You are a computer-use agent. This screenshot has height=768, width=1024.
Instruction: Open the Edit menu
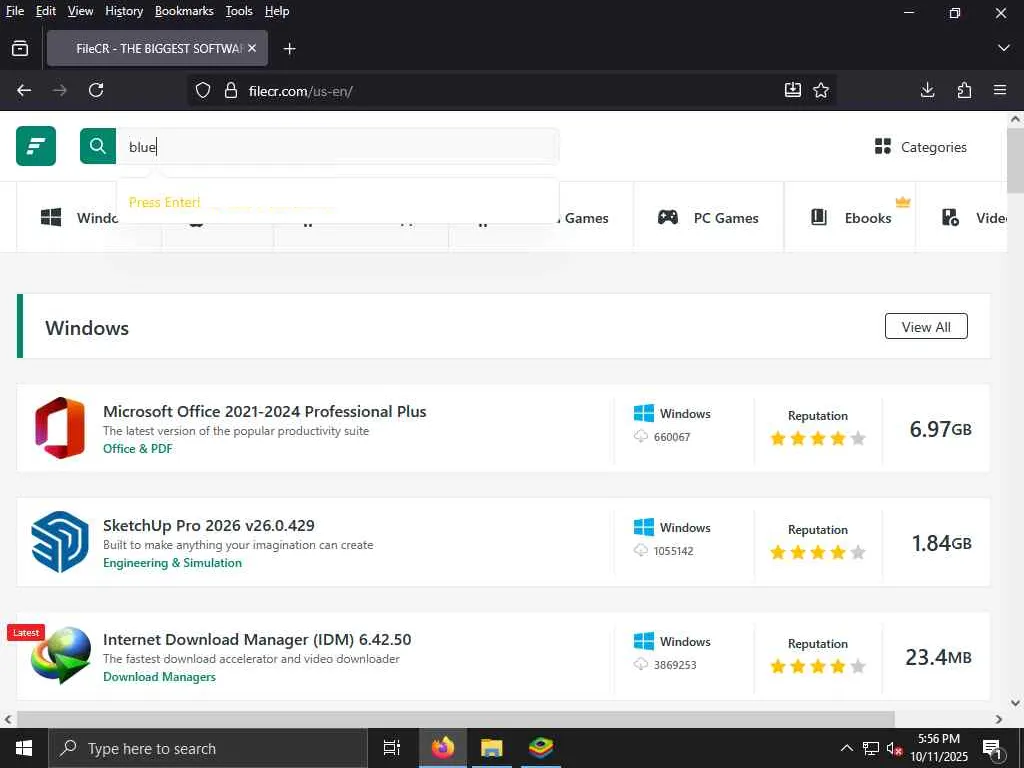pos(46,11)
